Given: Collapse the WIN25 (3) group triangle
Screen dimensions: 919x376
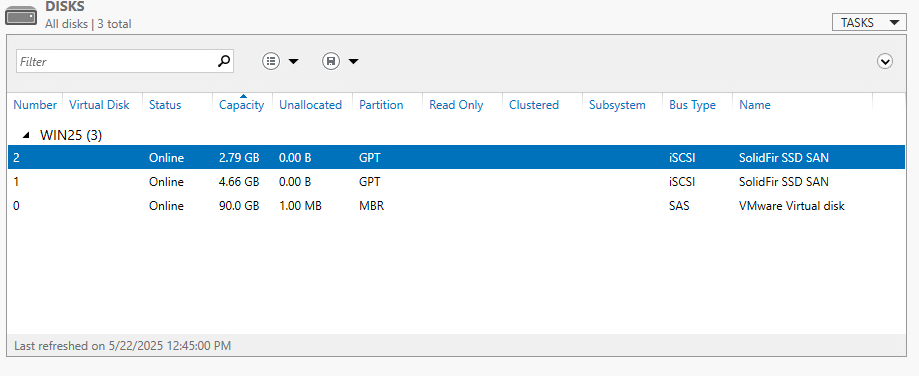Looking at the screenshot, I should [26, 135].
